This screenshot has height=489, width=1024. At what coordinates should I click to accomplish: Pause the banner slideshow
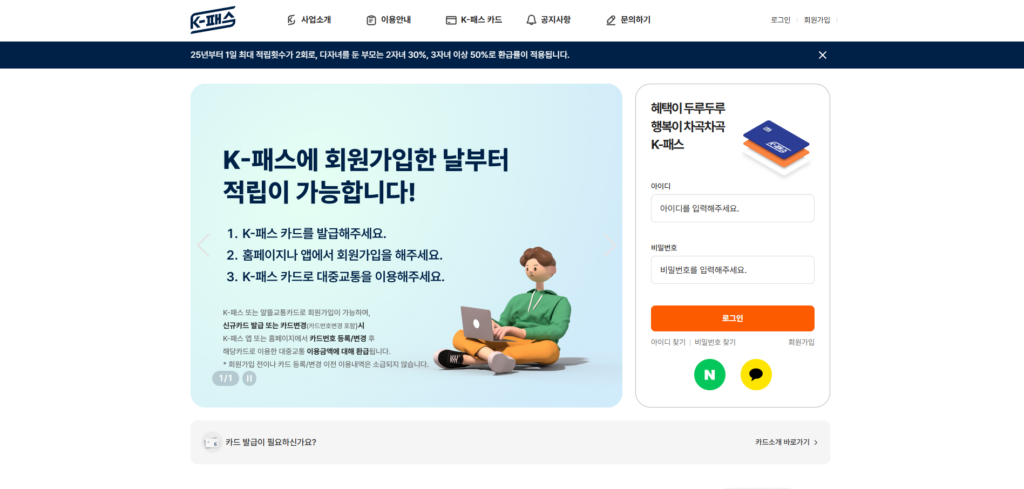pyautogui.click(x=249, y=378)
